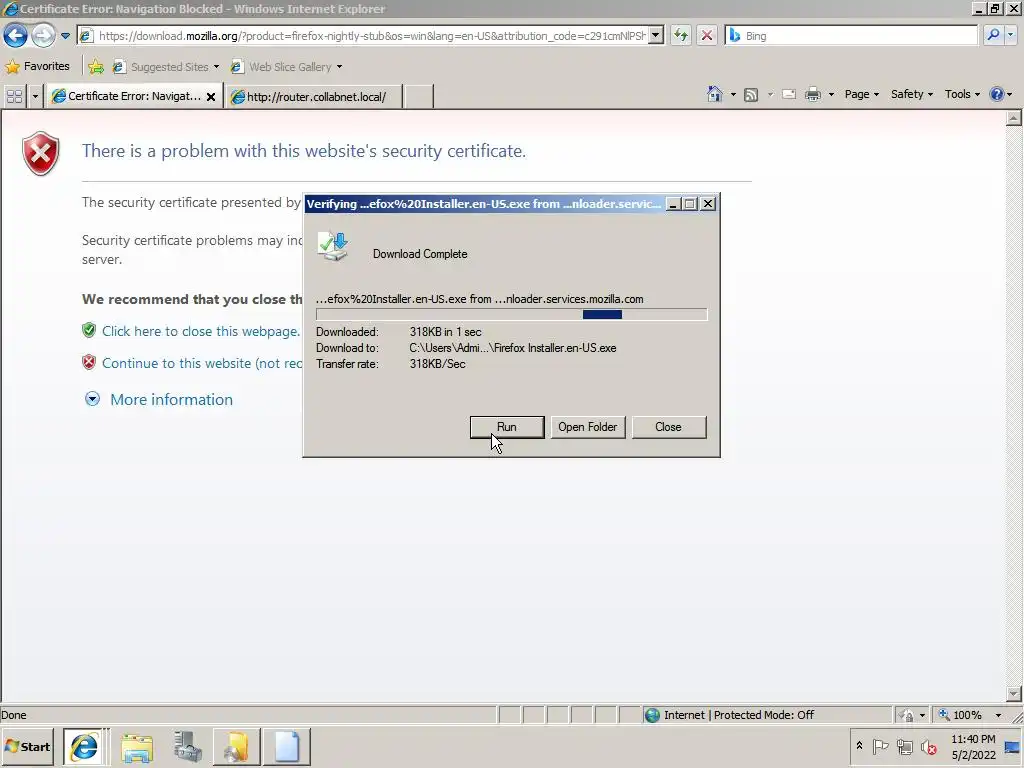
Task: Click Action Center flag tray icon
Action: (x=880, y=746)
